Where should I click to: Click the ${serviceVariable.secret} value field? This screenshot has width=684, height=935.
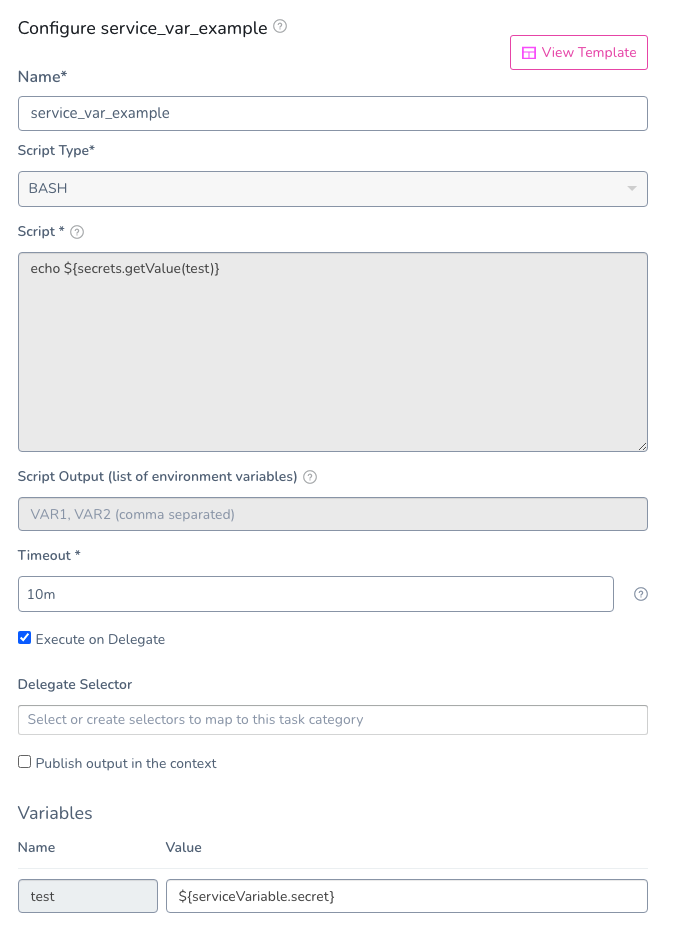(407, 896)
